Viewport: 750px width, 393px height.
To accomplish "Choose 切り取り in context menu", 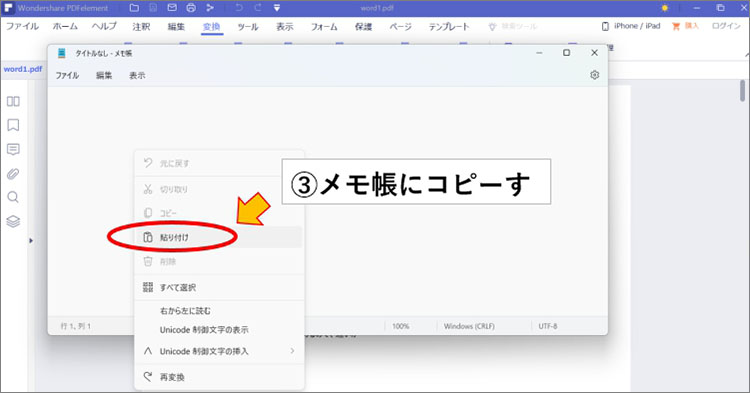I will pos(219,189).
